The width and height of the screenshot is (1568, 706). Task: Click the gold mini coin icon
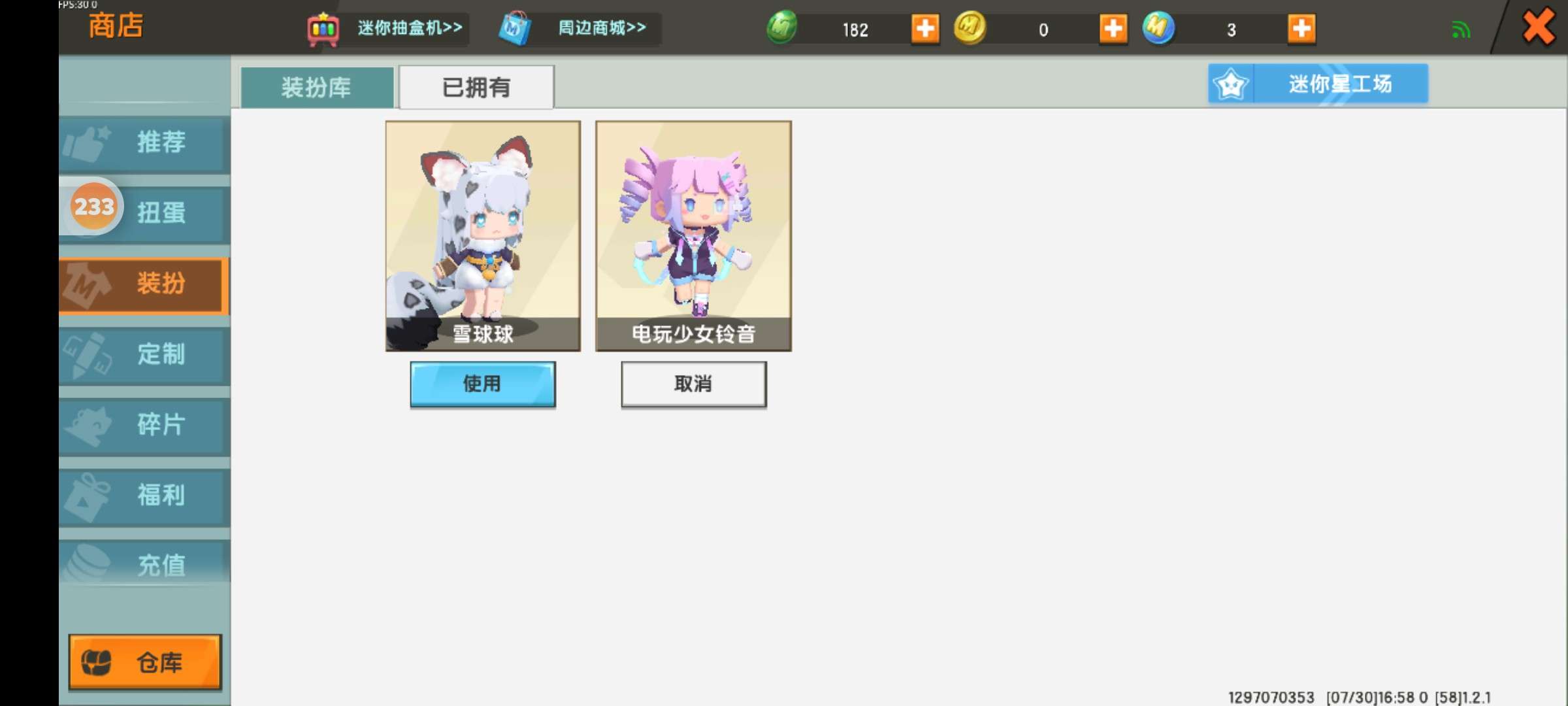(970, 27)
